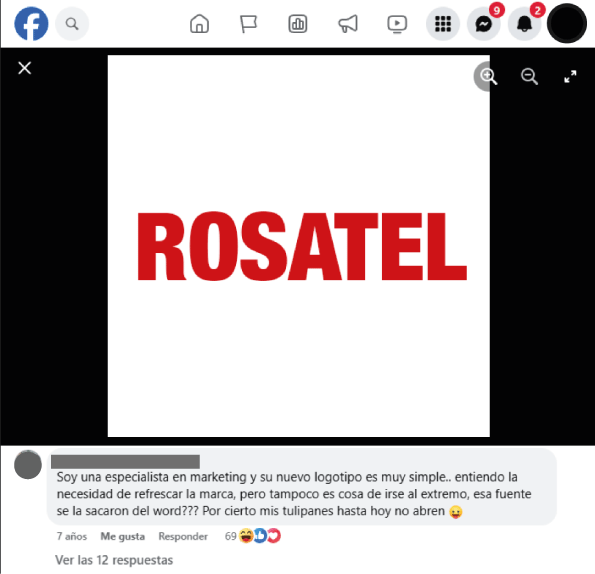Like the comment with Me gusta
Screen dimensions: 595x574
(123, 536)
